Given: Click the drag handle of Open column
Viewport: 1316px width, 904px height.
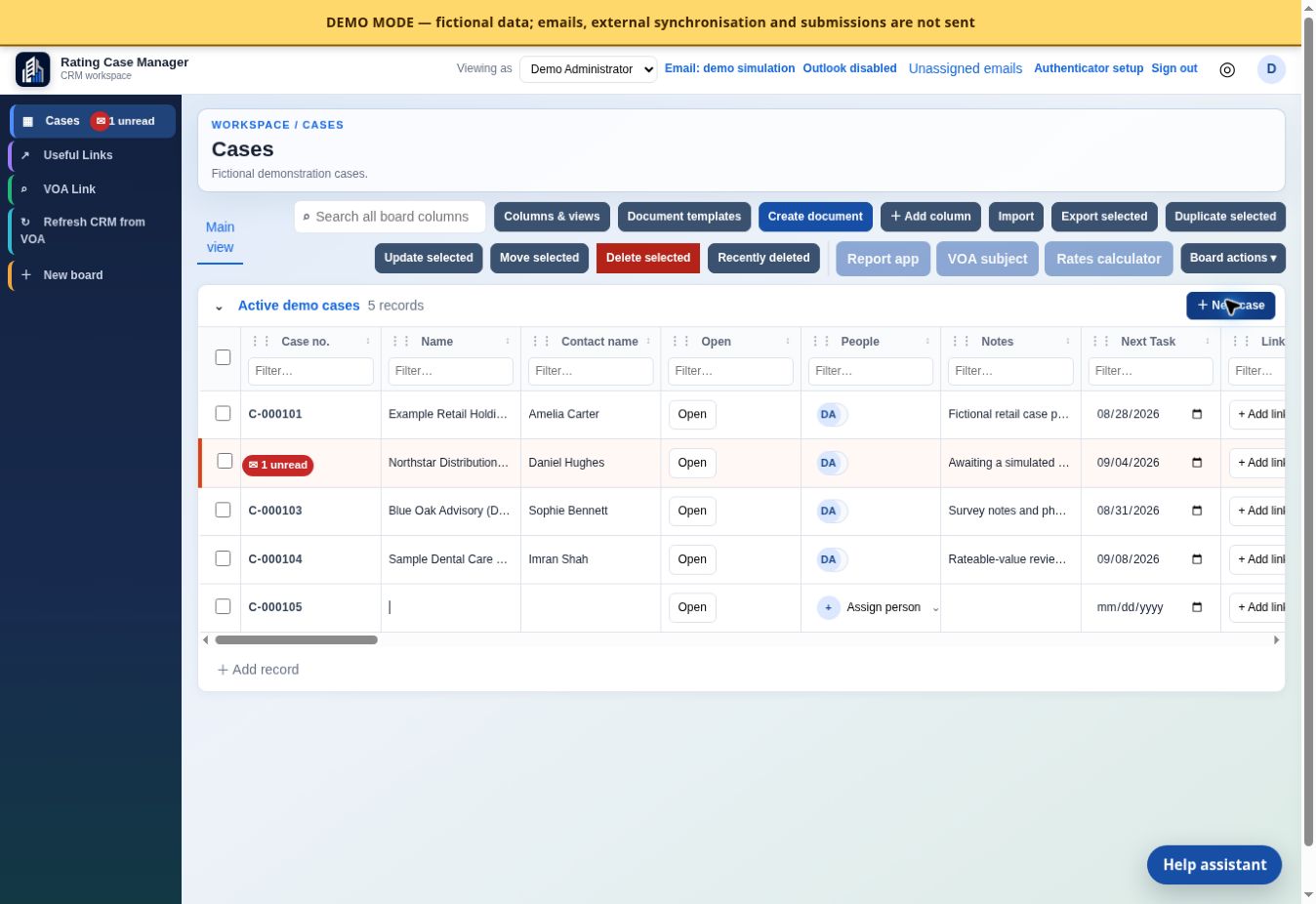Looking at the screenshot, I should (681, 342).
